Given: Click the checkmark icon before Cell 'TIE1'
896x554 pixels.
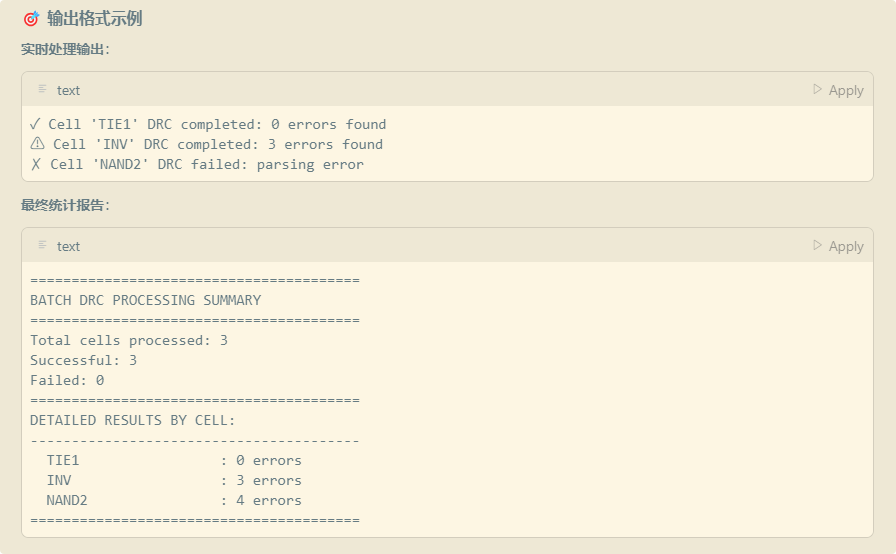Looking at the screenshot, I should tap(35, 124).
